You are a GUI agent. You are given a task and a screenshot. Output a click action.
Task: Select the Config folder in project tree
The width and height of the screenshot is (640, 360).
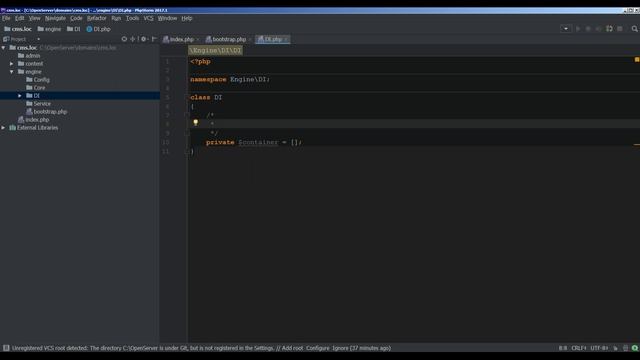[38, 80]
